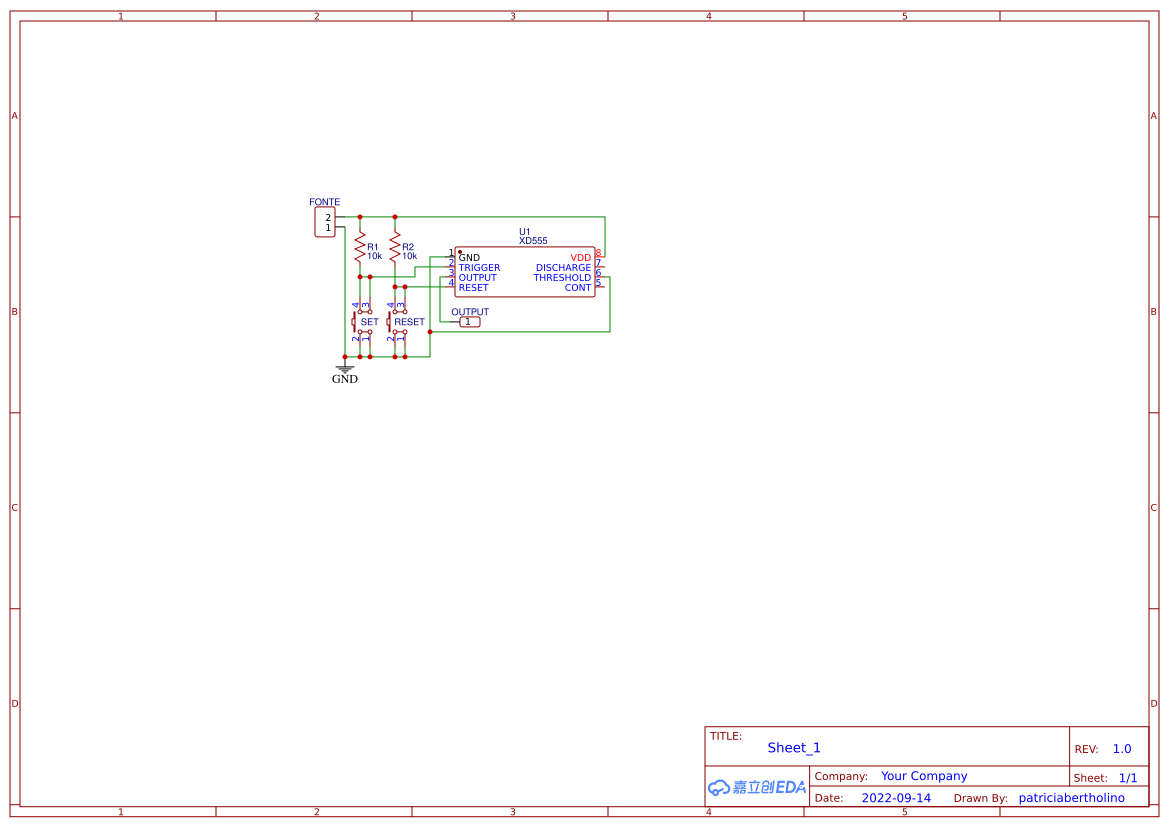
Task: Click the SET pushbutton switch symbol
Action: 362,322
